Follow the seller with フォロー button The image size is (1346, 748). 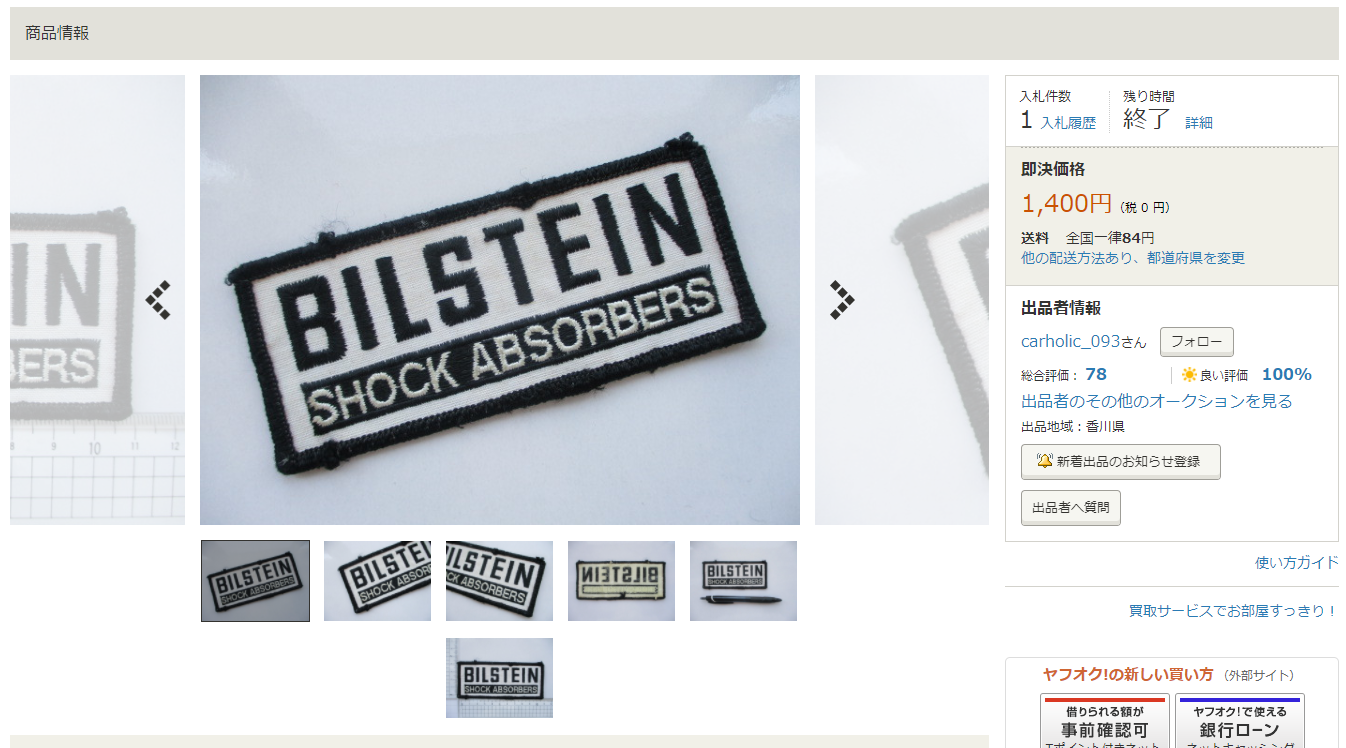1197,342
